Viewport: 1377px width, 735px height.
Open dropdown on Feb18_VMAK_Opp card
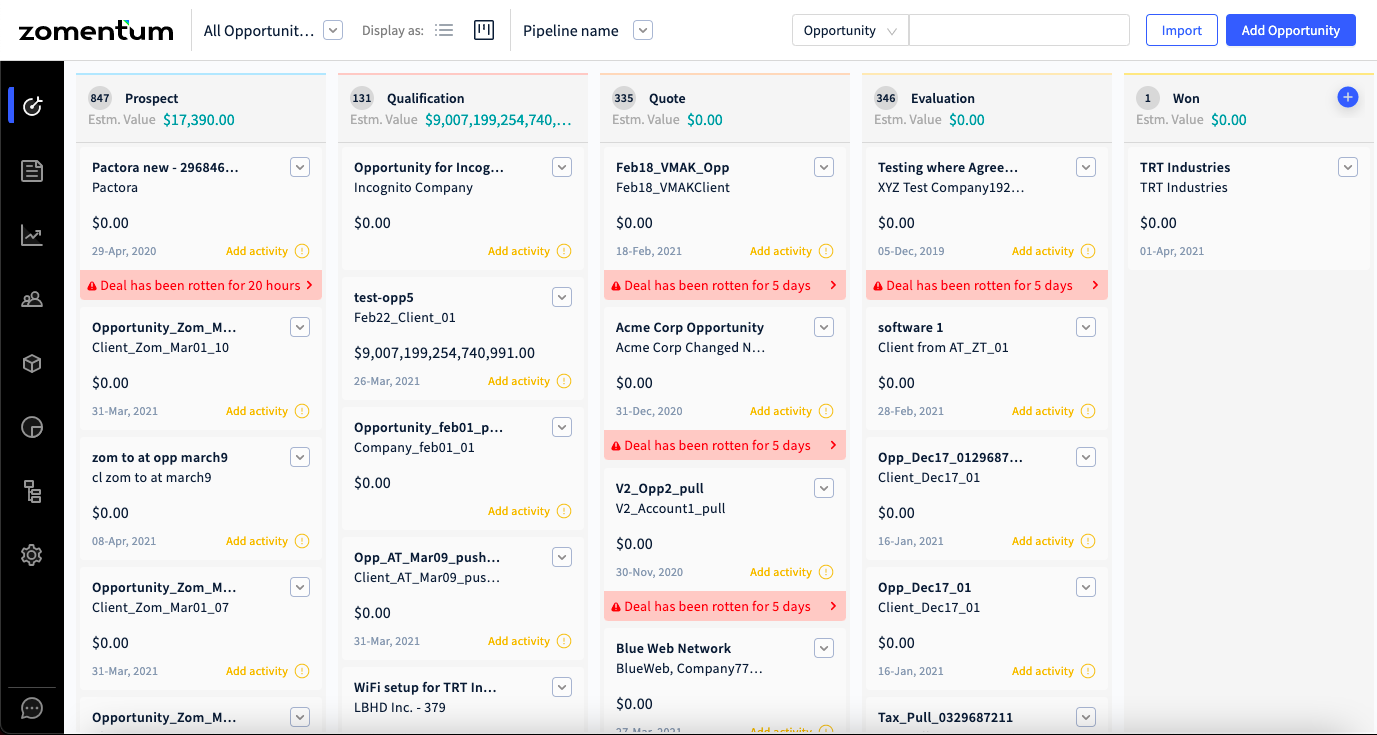coord(824,167)
